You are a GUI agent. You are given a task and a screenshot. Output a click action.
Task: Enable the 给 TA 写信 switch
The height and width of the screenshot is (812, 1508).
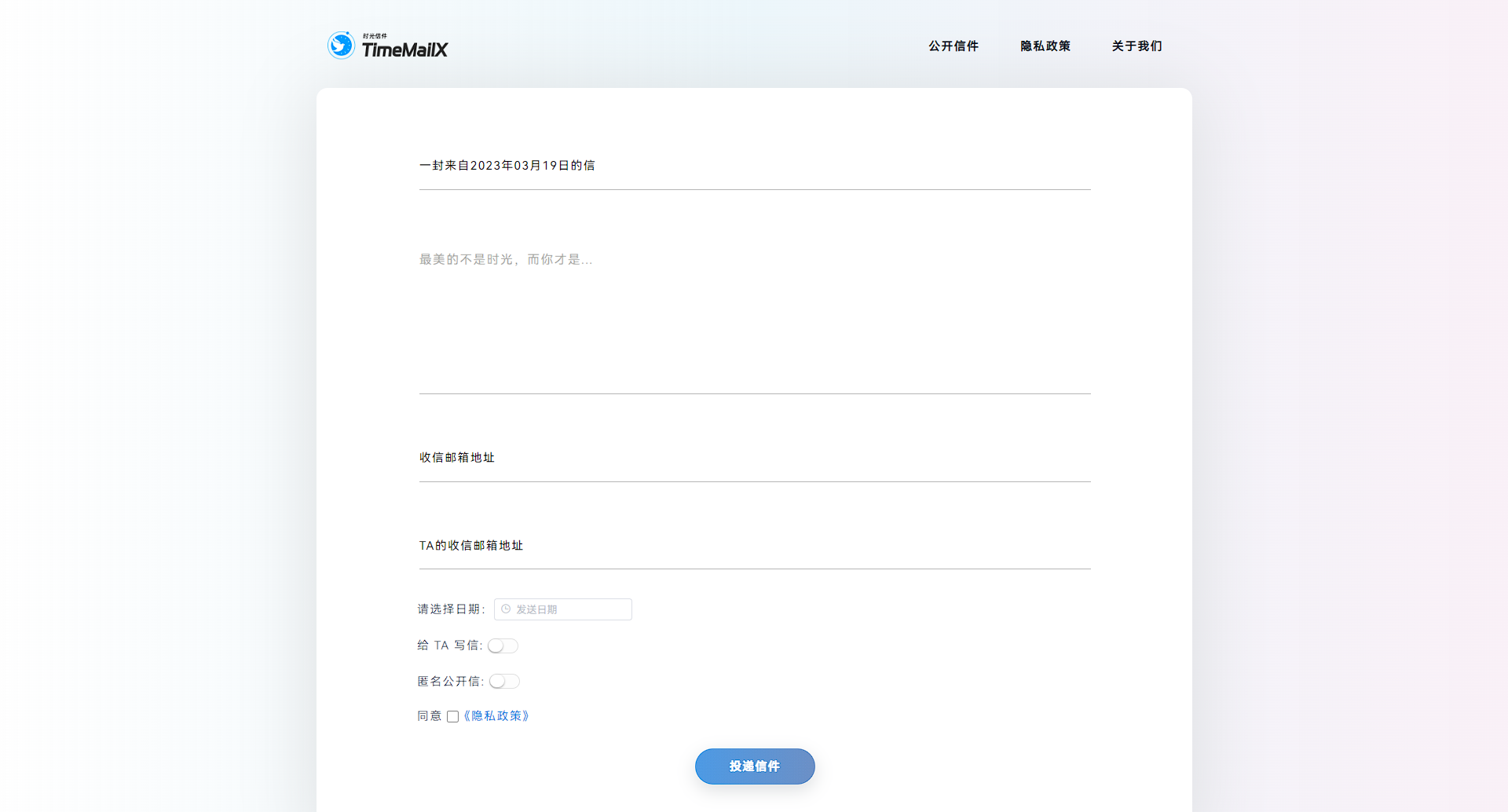[x=503, y=646]
